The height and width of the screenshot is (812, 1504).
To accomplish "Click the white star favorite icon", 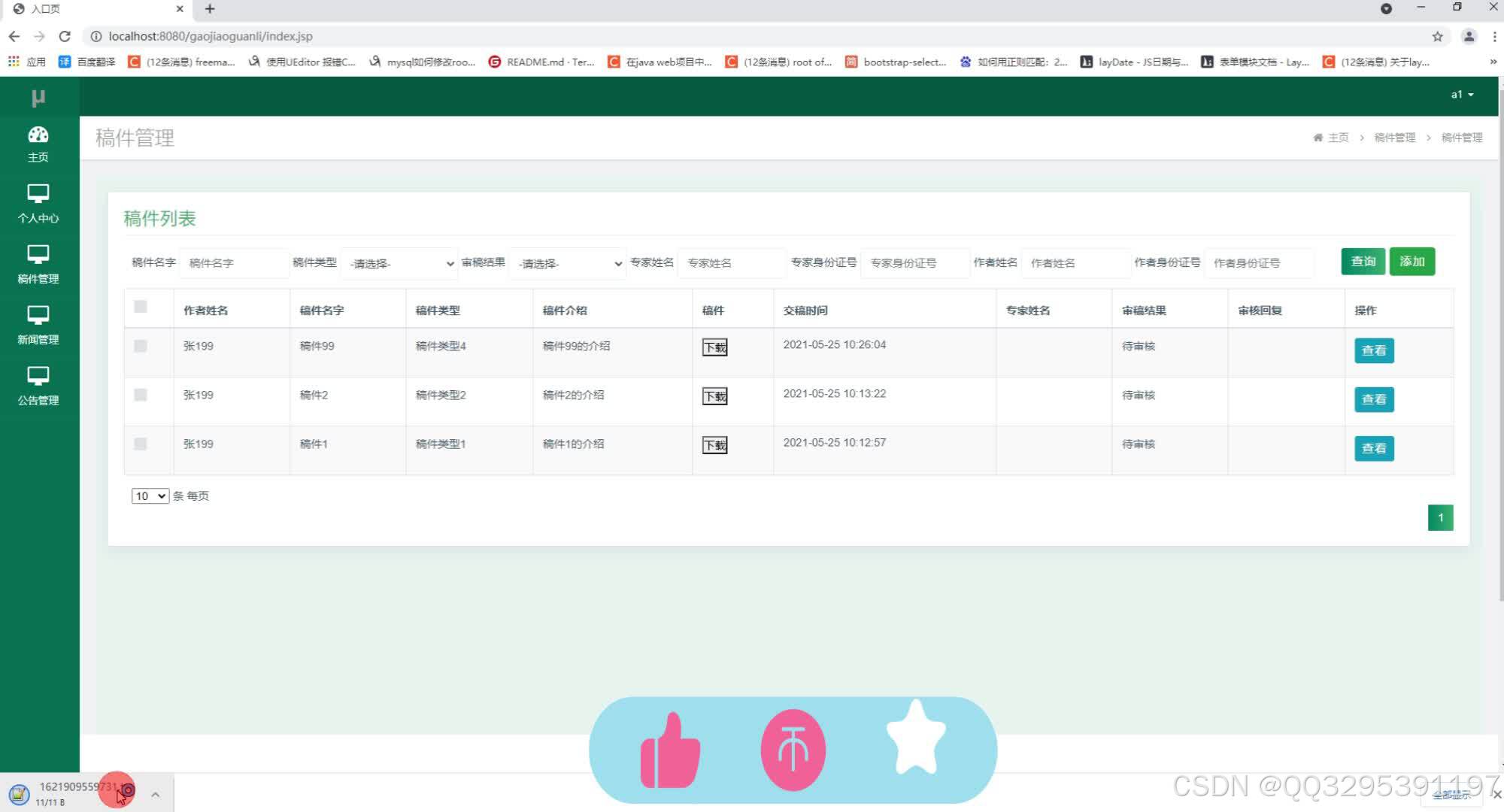I will pos(916,738).
